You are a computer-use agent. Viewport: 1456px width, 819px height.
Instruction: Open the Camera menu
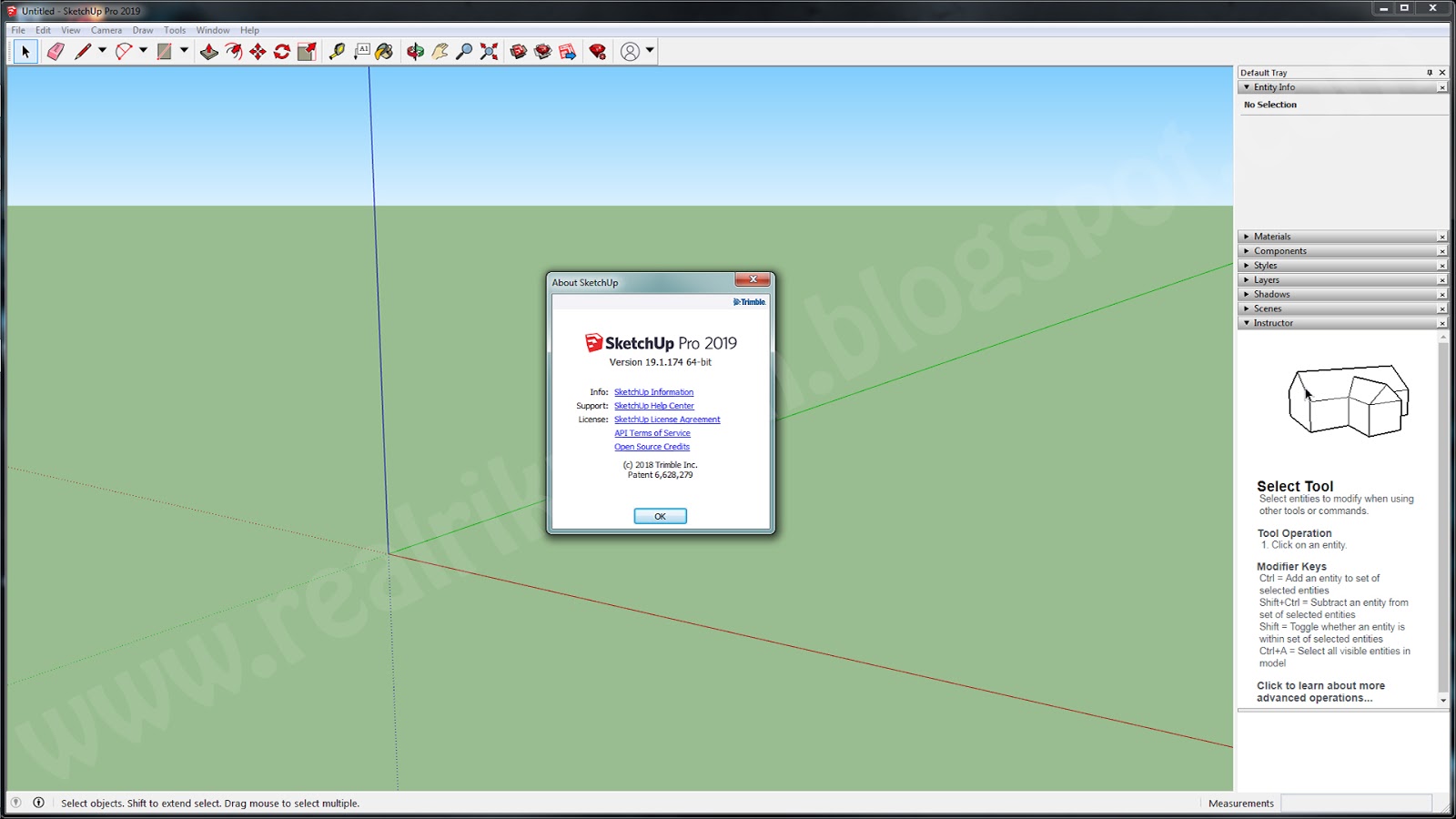(106, 29)
